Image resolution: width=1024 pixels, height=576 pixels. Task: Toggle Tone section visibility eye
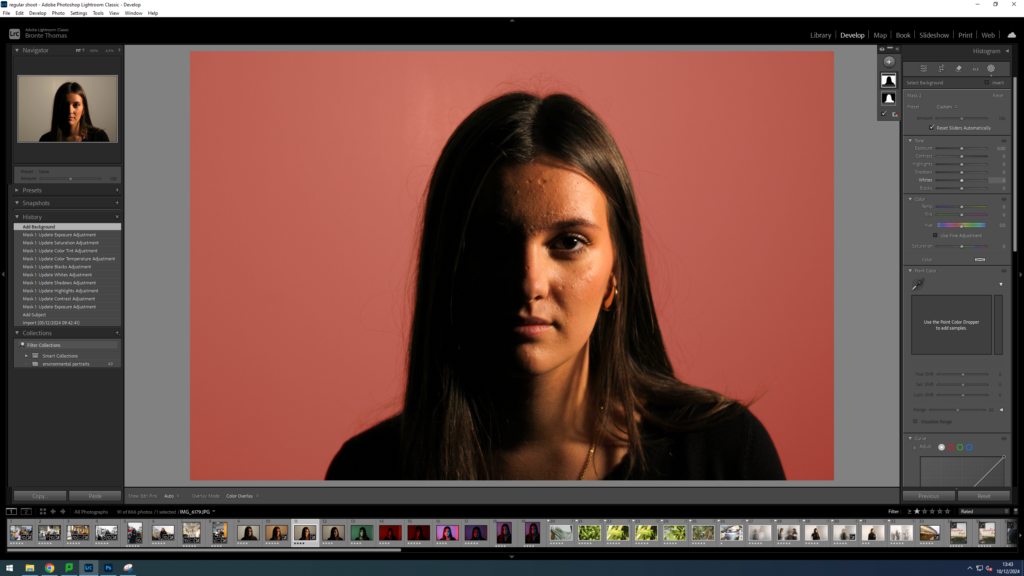tap(1004, 140)
